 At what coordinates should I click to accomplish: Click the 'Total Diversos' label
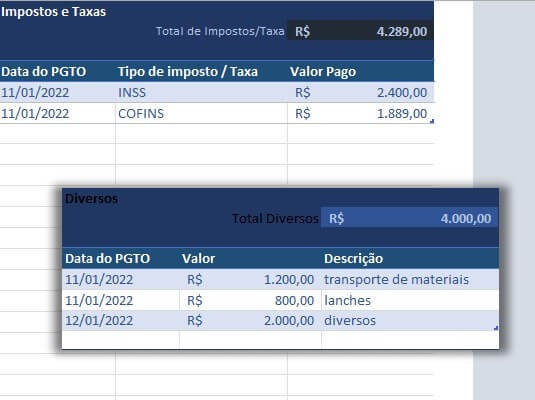click(x=275, y=218)
